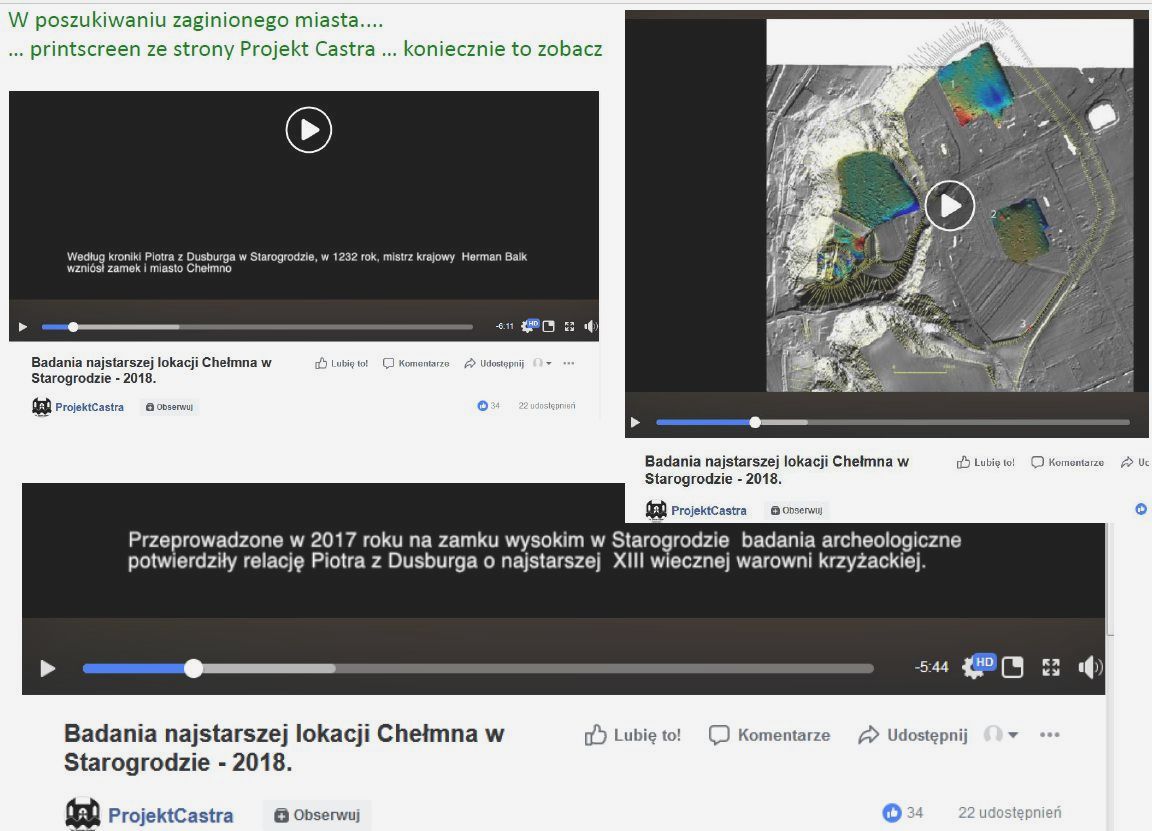Click green heading 'W poszukiwaniu zaginionego miasta'
1152x831 pixels.
(195, 21)
